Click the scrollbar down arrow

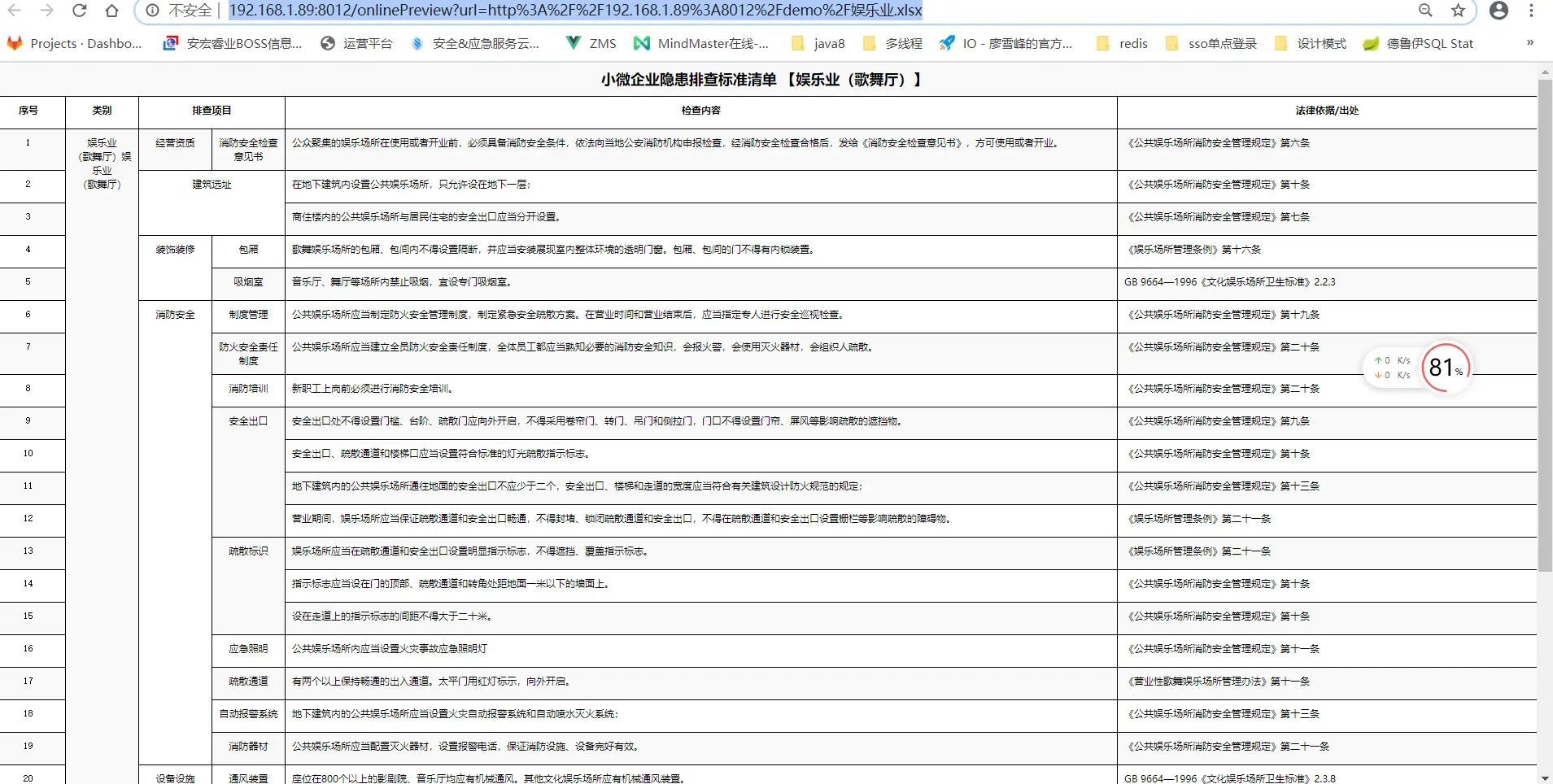tap(1545, 777)
